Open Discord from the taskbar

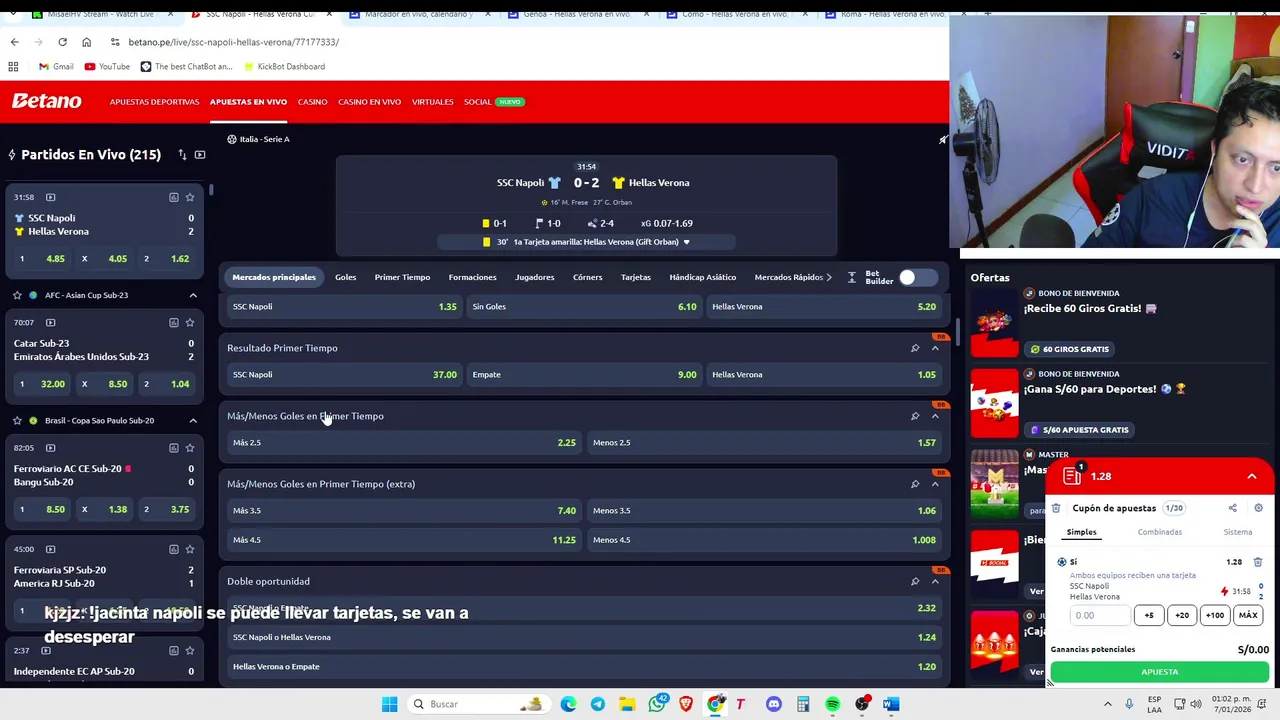[774, 704]
